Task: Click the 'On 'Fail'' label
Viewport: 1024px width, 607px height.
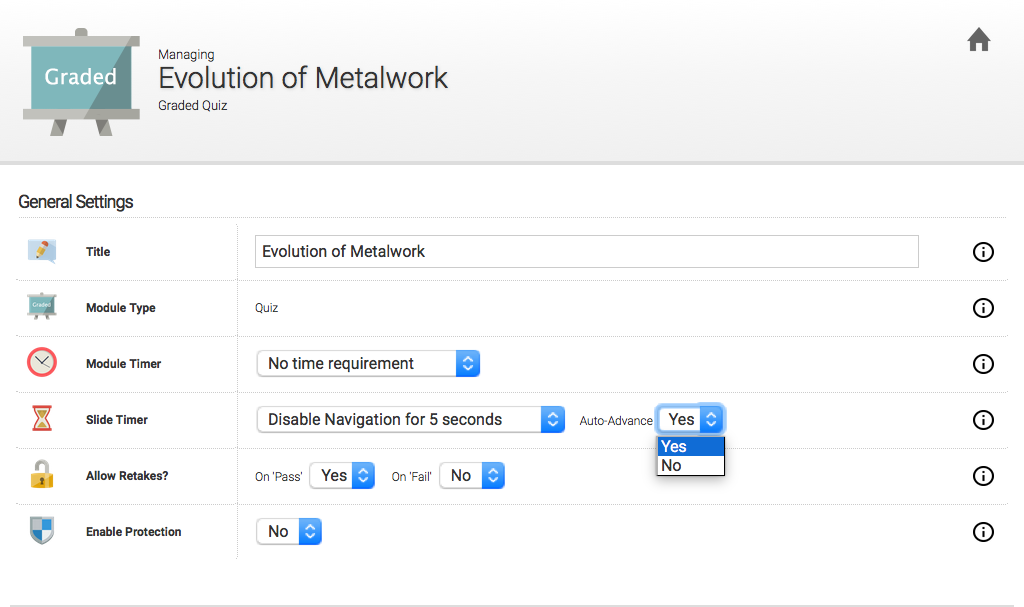Action: (412, 477)
